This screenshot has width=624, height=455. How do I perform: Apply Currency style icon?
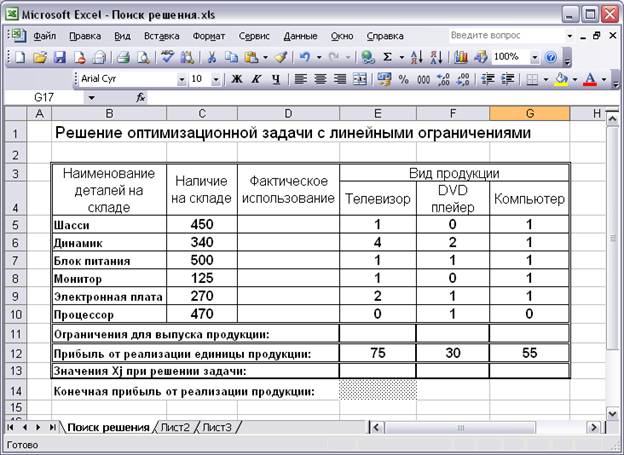click(x=384, y=79)
